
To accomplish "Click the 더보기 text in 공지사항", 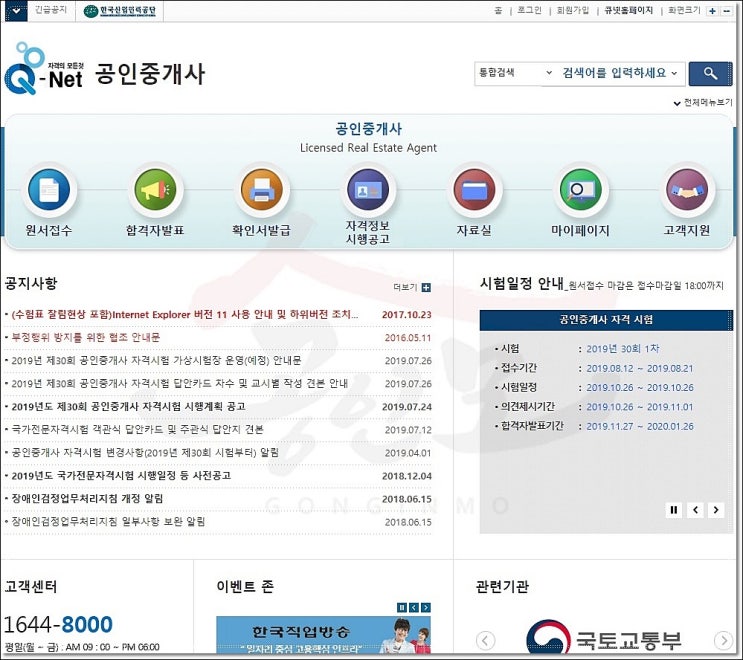I will pyautogui.click(x=405, y=288).
